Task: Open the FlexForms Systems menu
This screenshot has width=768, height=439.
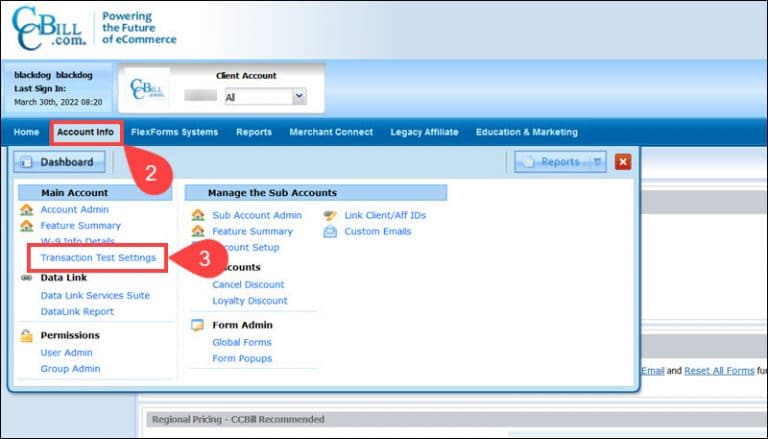Action: pos(174,132)
